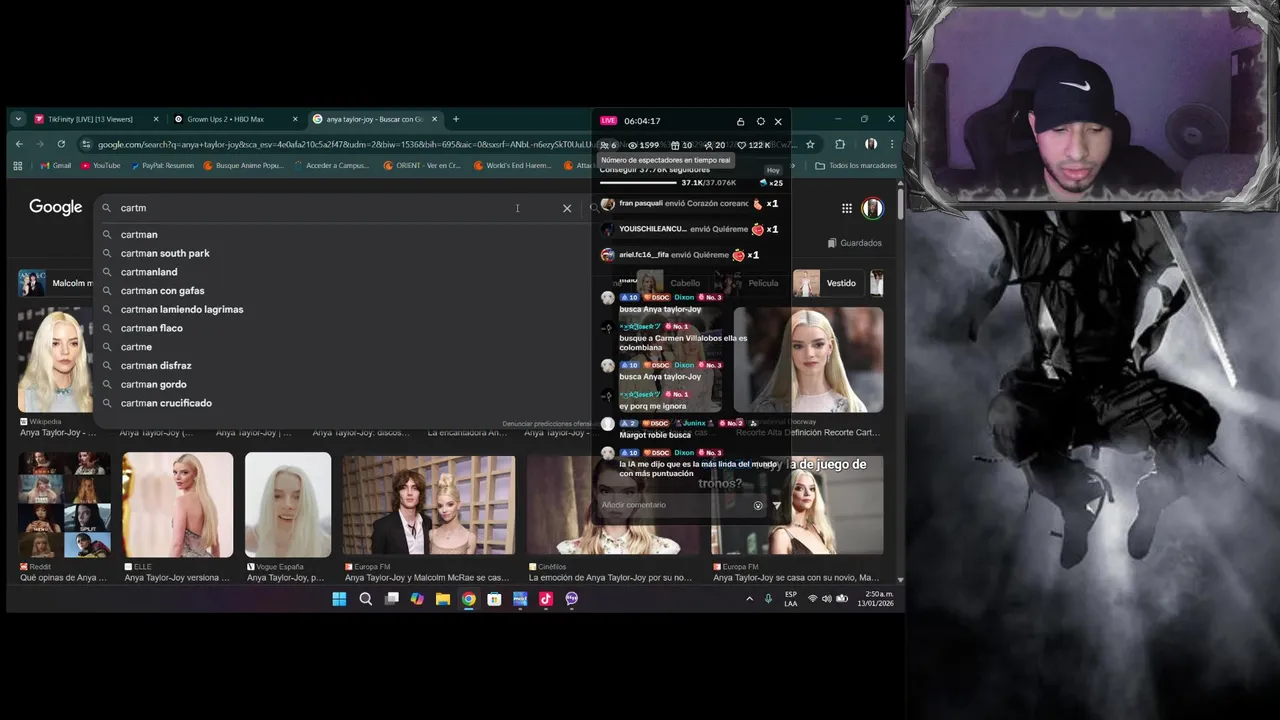Open the World's End Harem bookmark
Image resolution: width=1280 pixels, height=720 pixels.
coord(512,166)
